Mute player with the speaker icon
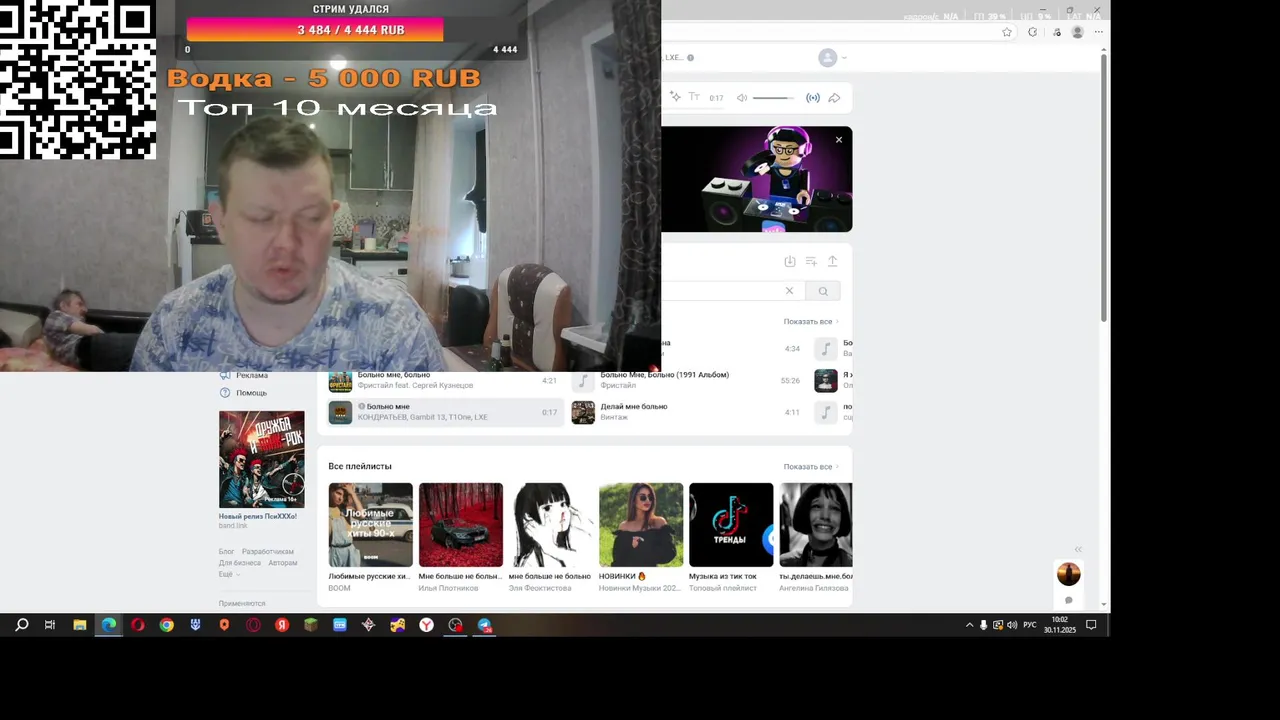Viewport: 1280px width, 720px height. click(742, 98)
